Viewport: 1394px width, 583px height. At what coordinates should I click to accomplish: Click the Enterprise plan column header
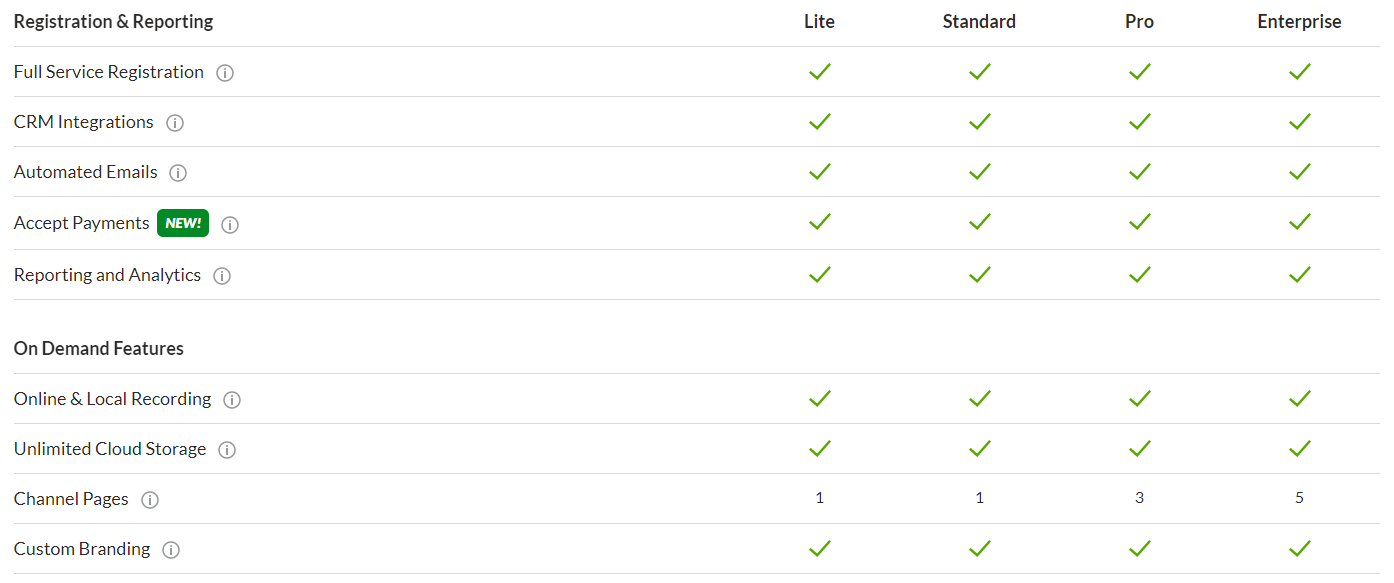1299,22
